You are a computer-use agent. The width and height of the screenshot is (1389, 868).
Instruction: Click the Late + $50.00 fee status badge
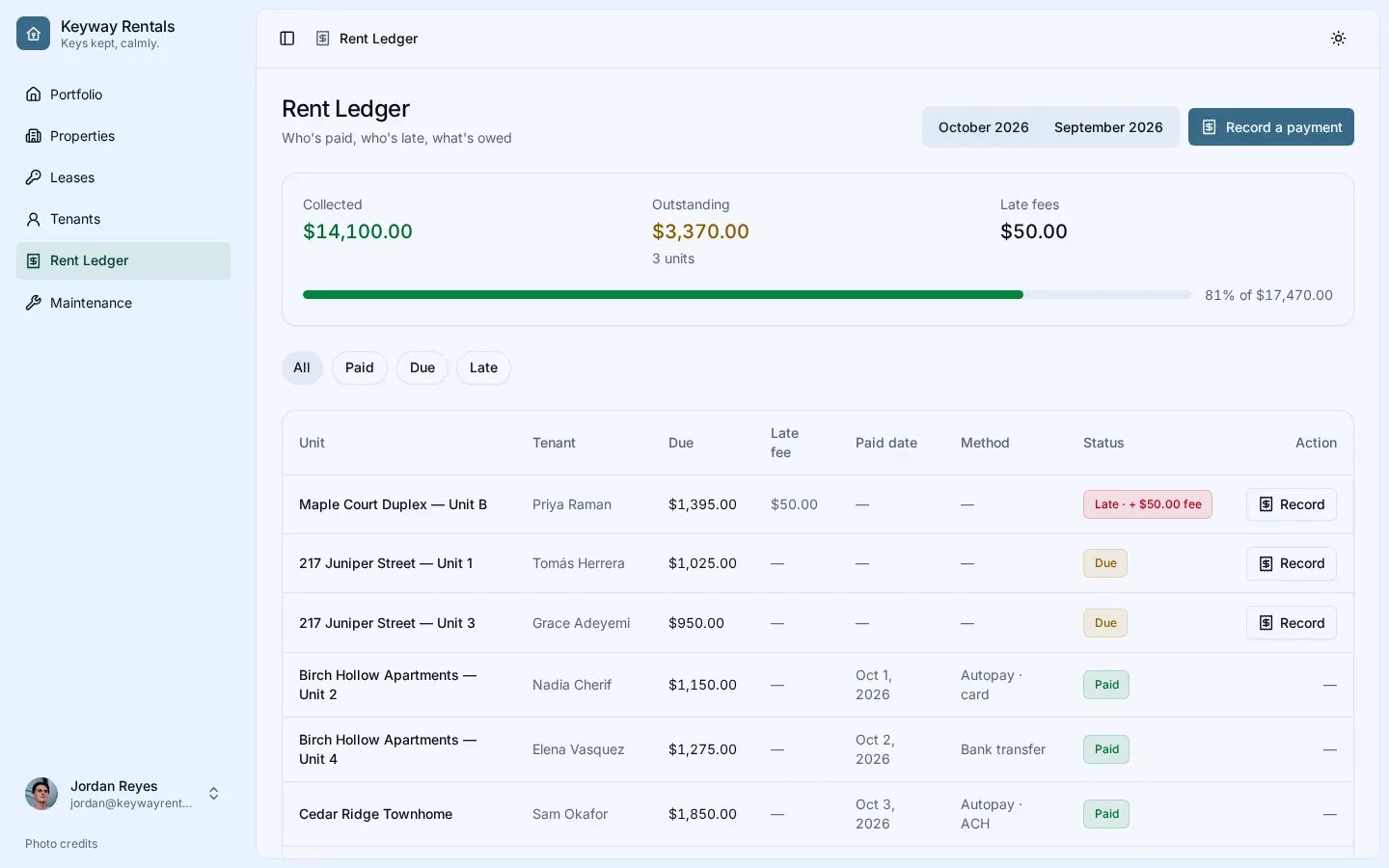(x=1148, y=504)
